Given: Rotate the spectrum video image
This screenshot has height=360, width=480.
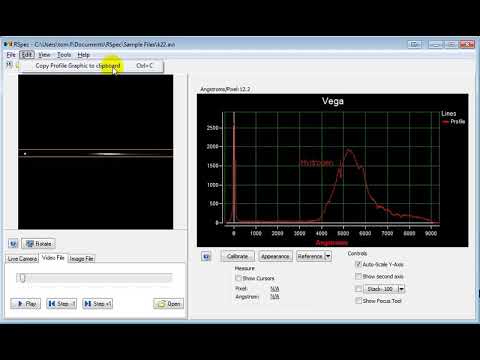Looking at the screenshot, I should pyautogui.click(x=39, y=244).
